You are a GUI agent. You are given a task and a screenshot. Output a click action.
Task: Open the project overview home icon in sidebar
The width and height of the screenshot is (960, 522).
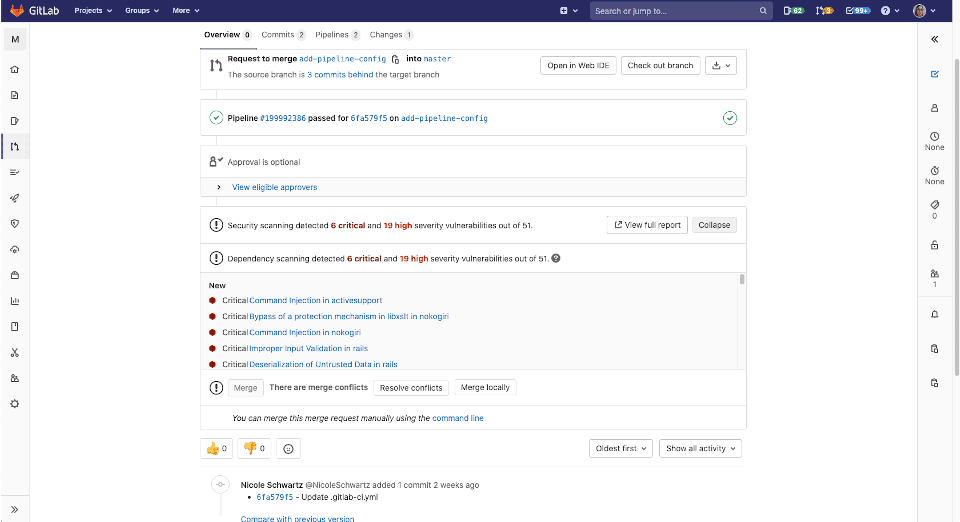(15, 69)
